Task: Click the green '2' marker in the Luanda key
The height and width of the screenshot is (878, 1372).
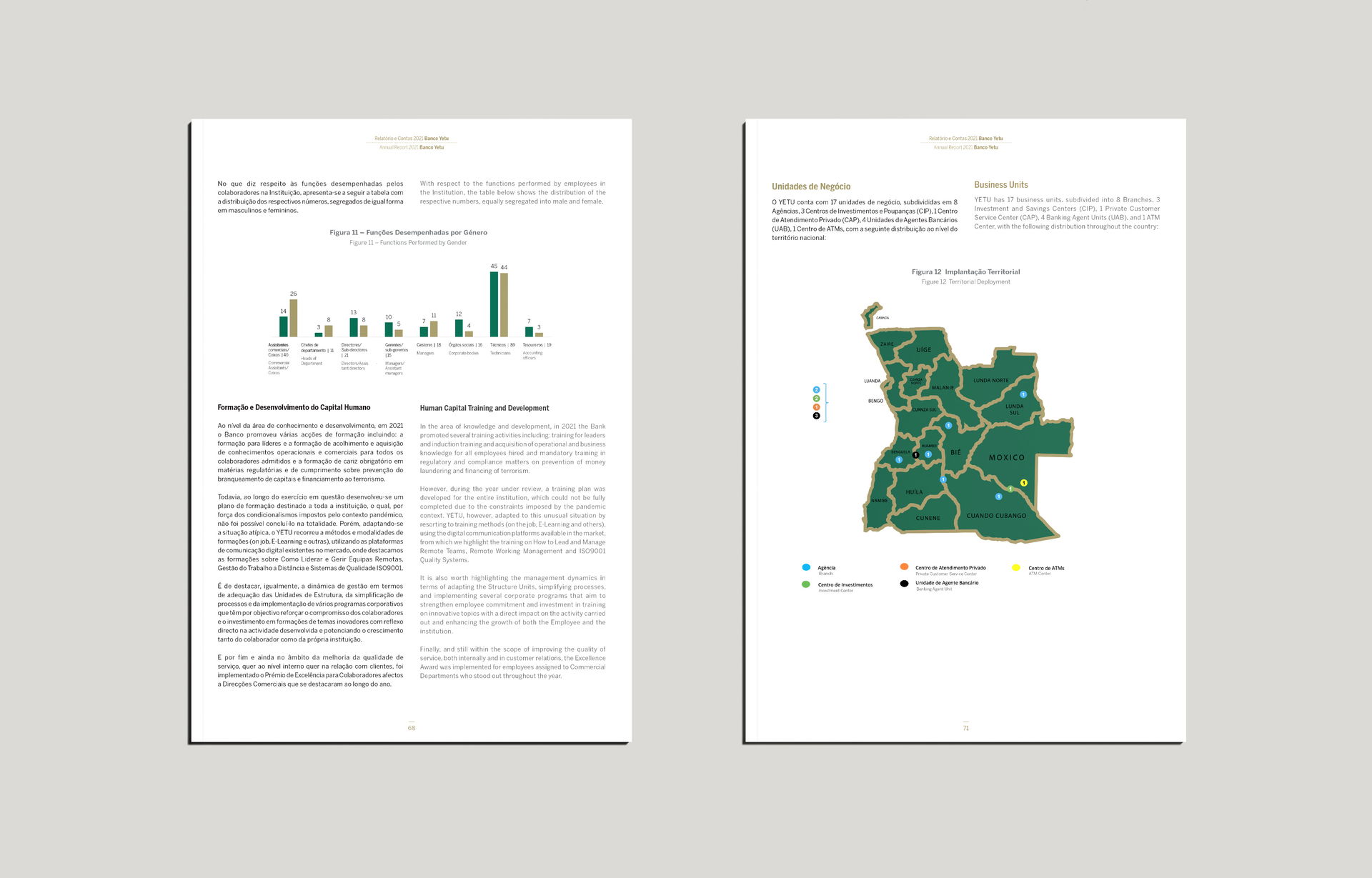Action: (816, 399)
